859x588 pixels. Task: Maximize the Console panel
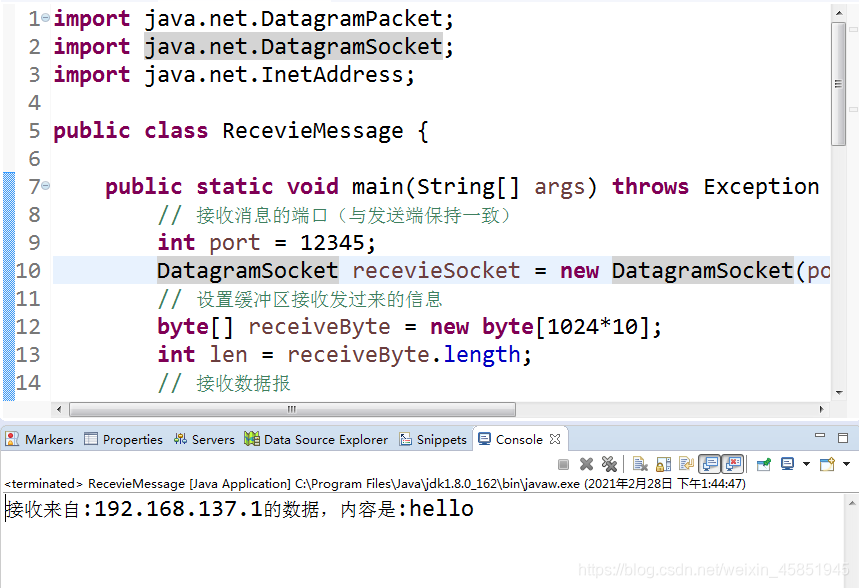[843, 437]
